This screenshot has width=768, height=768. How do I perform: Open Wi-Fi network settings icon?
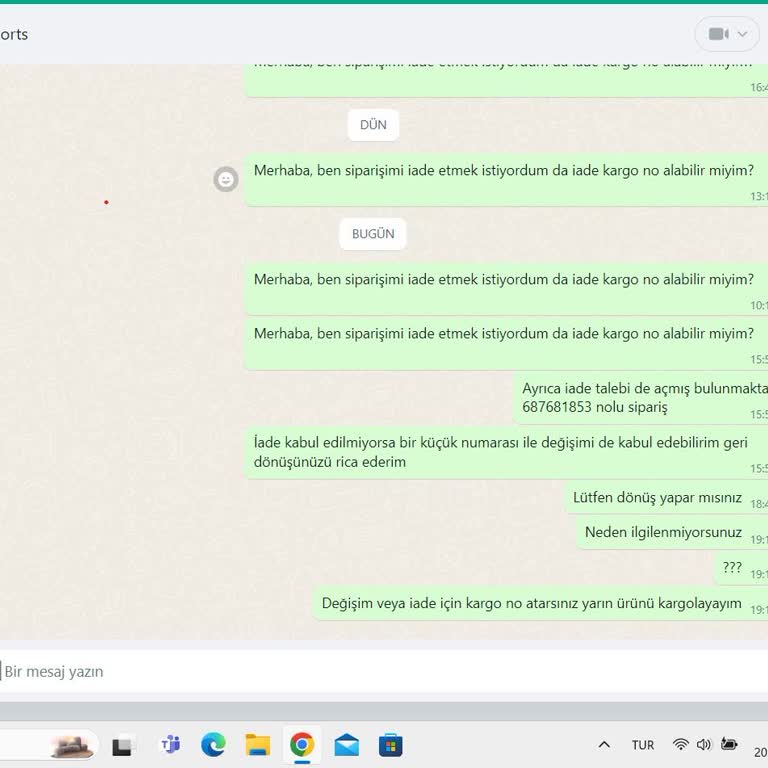tap(680, 744)
